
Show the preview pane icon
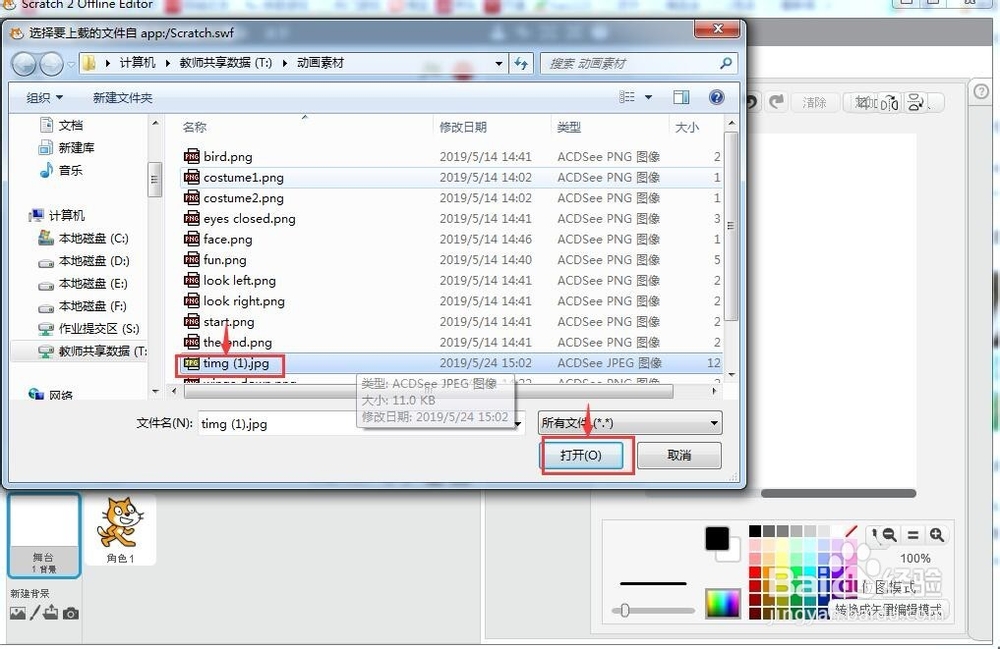(681, 97)
